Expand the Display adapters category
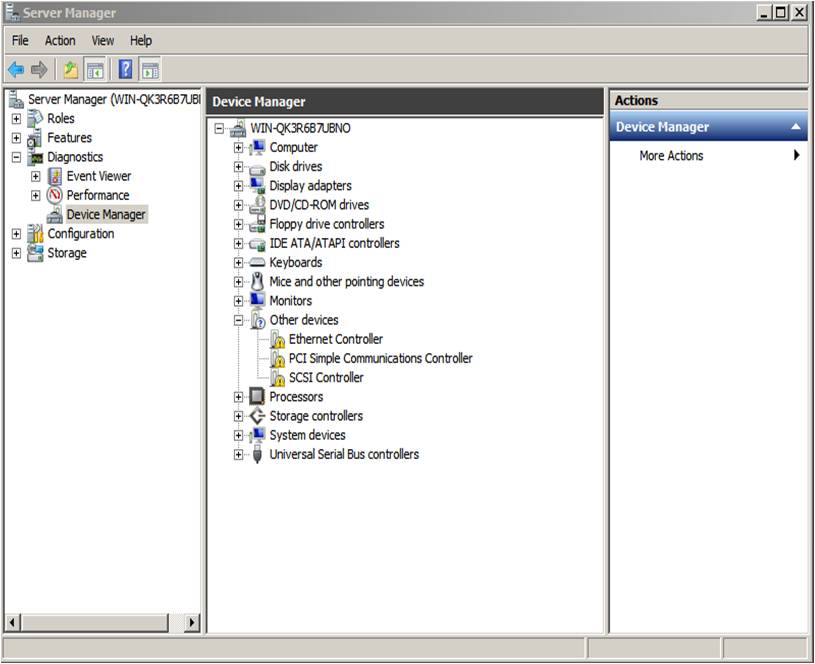The height and width of the screenshot is (664, 815). [239, 186]
